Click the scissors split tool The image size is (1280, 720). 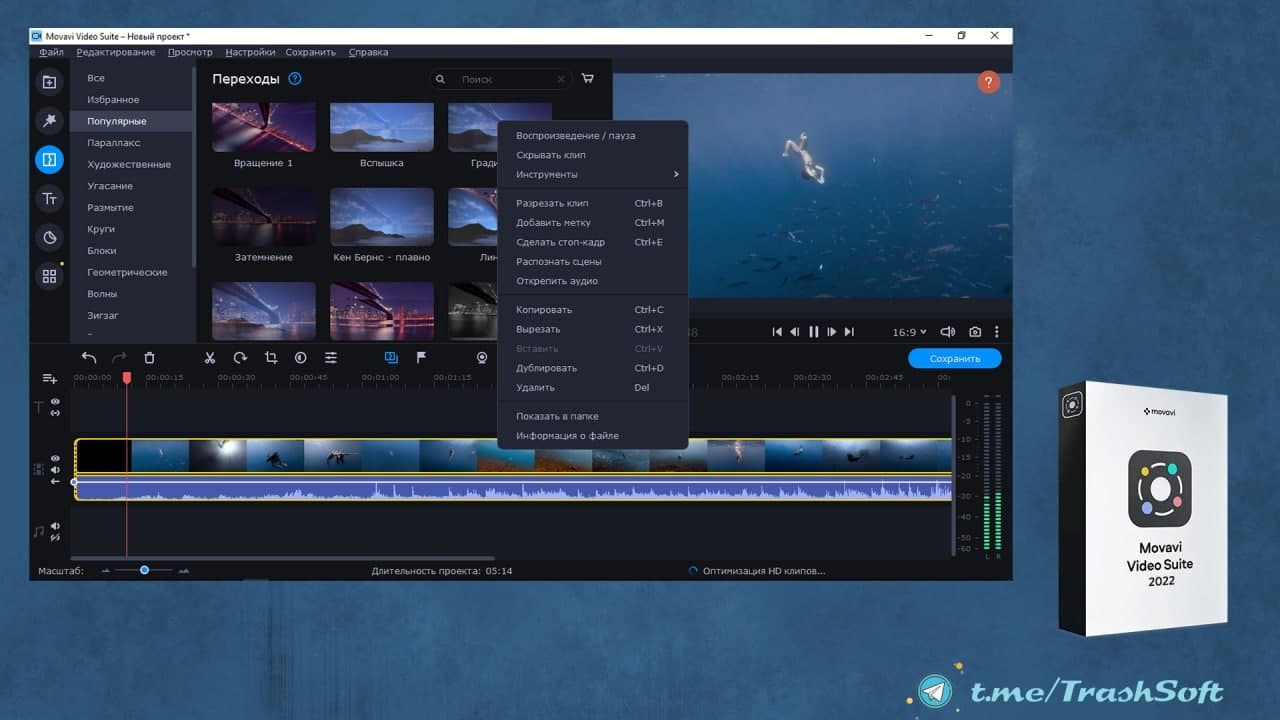click(x=210, y=357)
